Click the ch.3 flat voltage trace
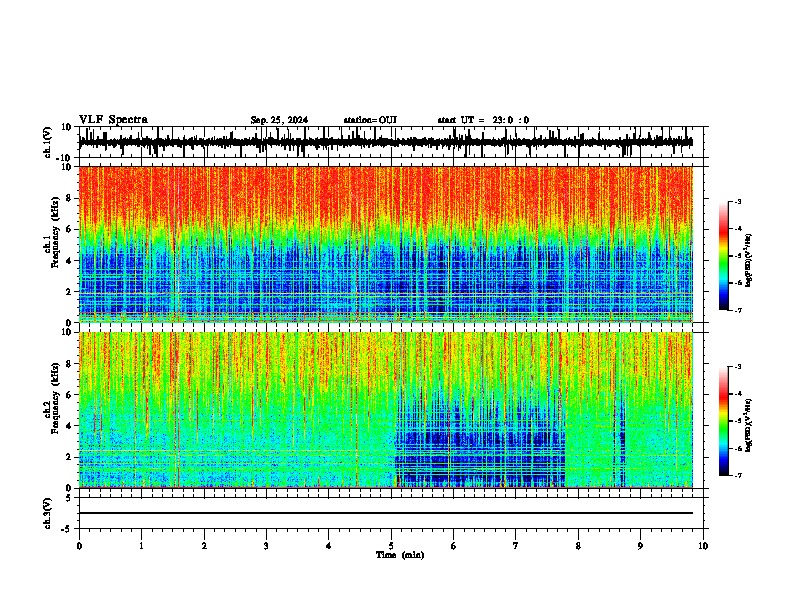Screen dimensions: 792x612 (385, 513)
